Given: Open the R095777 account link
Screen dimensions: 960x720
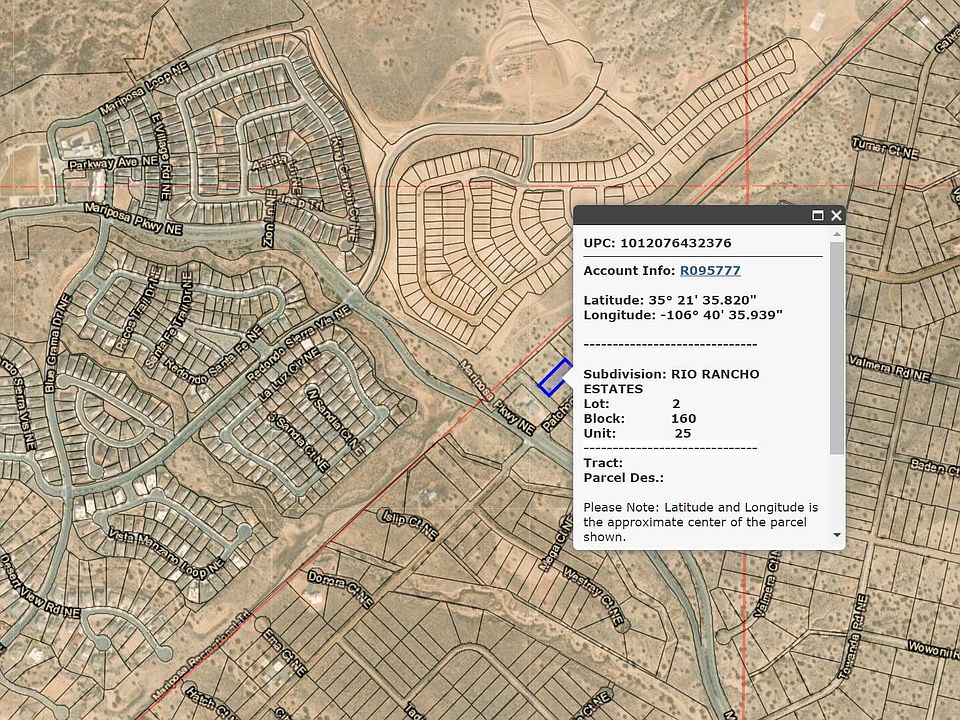Looking at the screenshot, I should point(710,271).
